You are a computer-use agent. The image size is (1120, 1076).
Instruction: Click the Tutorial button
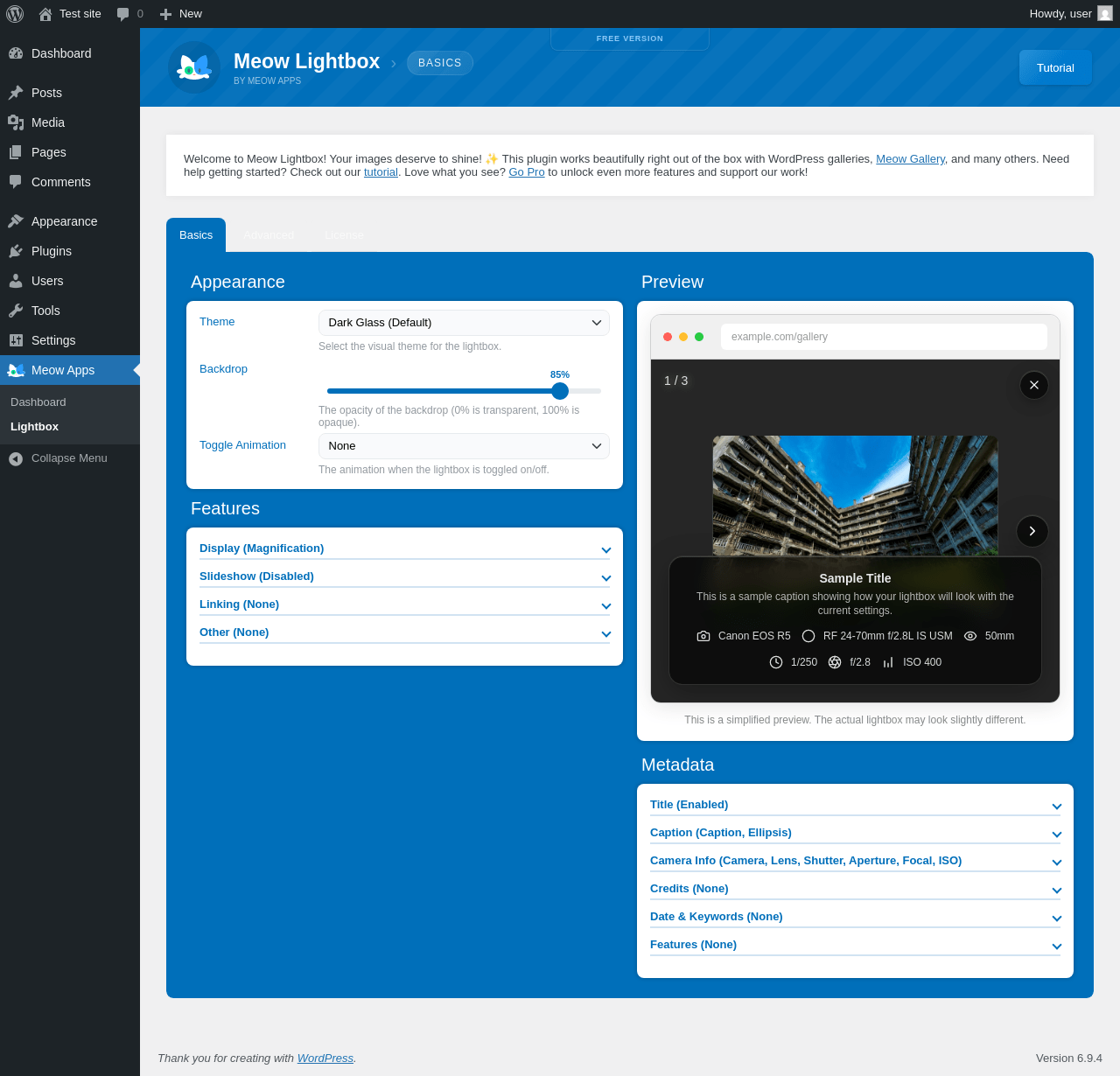[x=1055, y=67]
